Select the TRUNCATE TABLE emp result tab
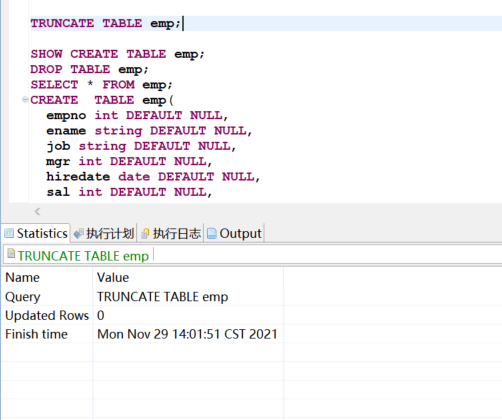The height and width of the screenshot is (420, 502). [x=78, y=256]
